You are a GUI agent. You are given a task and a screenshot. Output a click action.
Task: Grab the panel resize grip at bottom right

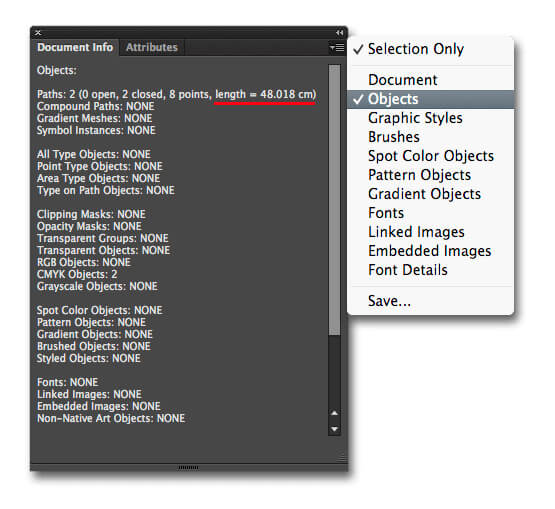tap(342, 457)
